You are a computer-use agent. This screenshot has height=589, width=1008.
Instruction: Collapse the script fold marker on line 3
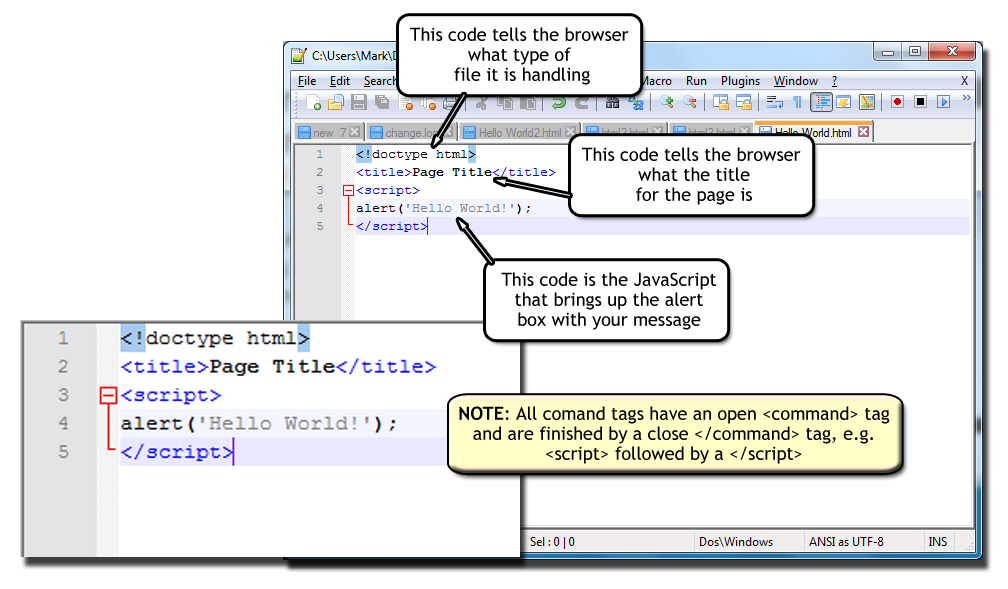point(348,190)
